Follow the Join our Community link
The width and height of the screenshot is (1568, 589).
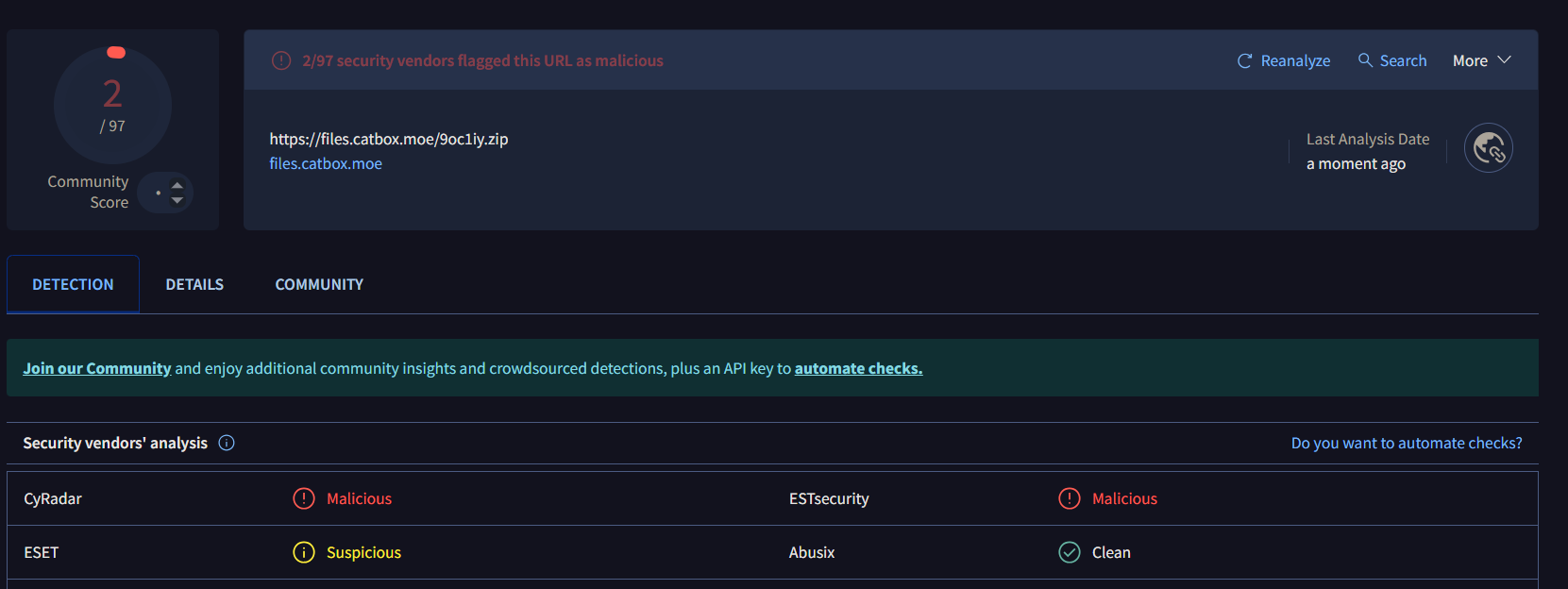tap(97, 368)
